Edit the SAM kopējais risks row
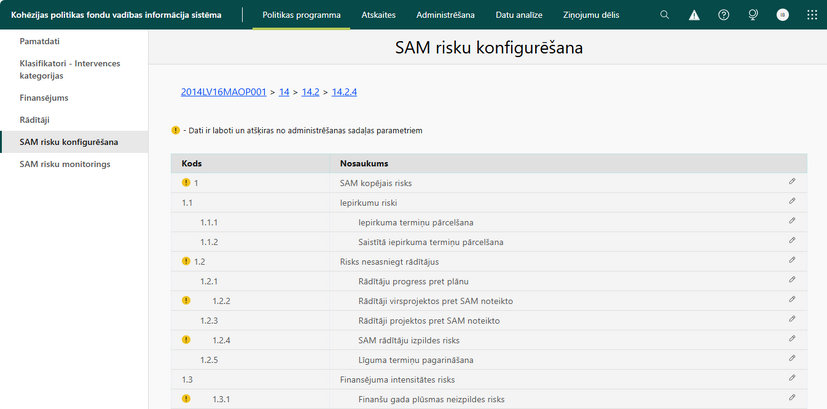Viewport: 827px width, 409px height. point(792,182)
